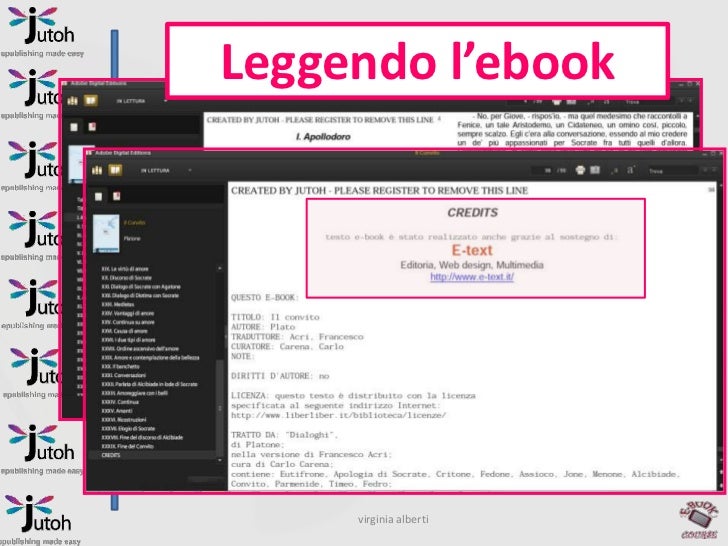Click 'Platone' author name in sidebar
Image resolution: width=728 pixels, height=546 pixels.
pyautogui.click(x=132, y=238)
